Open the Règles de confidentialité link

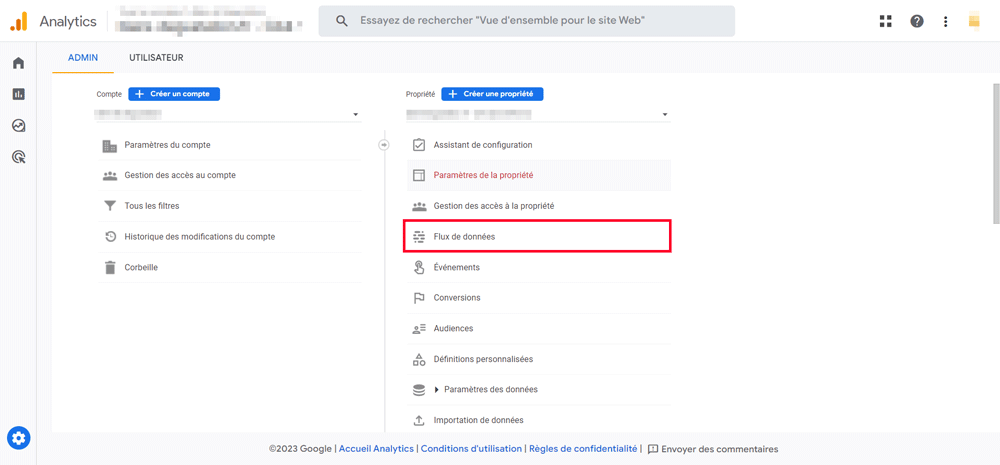click(x=583, y=449)
